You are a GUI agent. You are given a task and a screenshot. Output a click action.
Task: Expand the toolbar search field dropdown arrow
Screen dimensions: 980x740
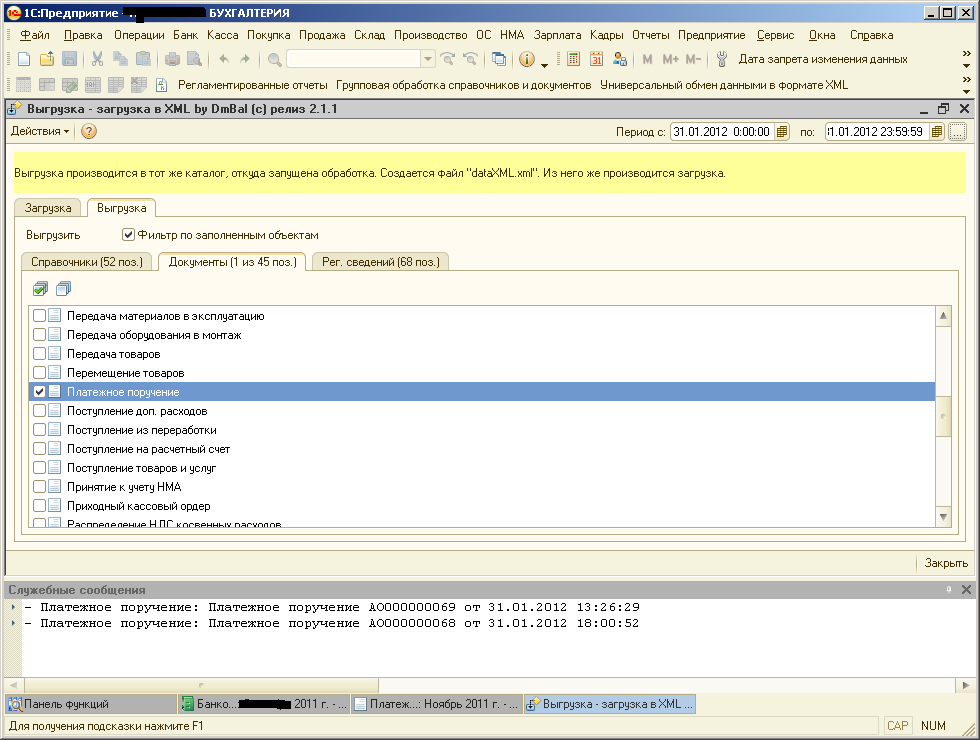click(x=428, y=59)
